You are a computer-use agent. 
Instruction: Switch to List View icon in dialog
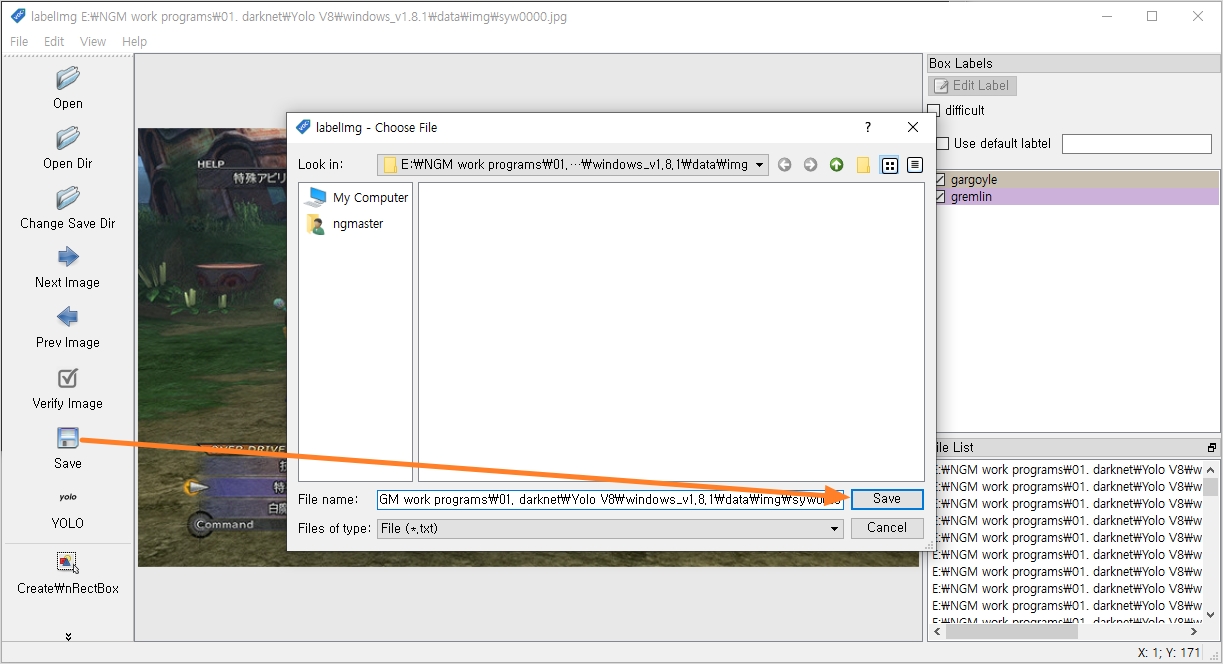point(889,165)
